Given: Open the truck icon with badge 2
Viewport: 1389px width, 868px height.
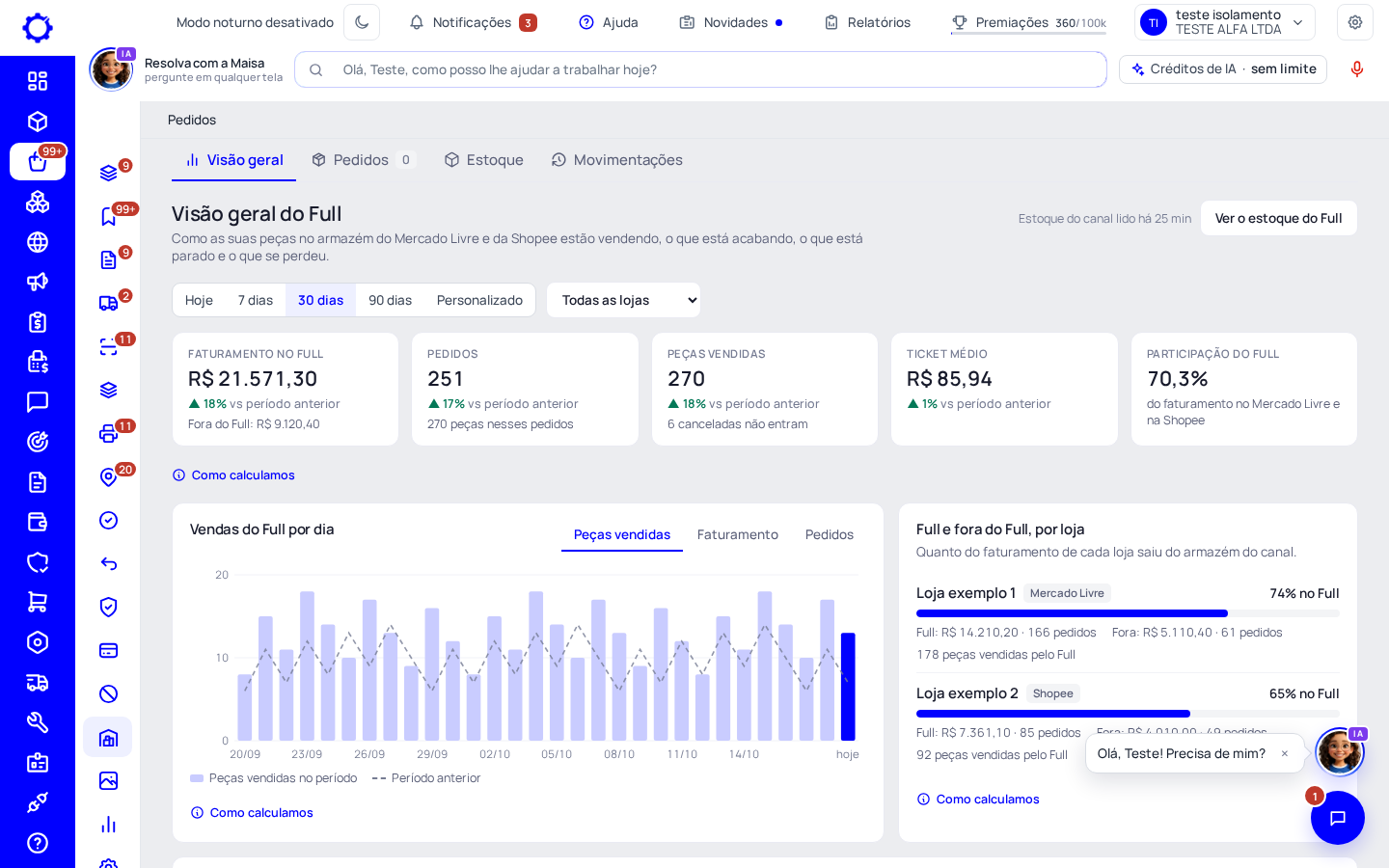Looking at the screenshot, I should (x=108, y=304).
